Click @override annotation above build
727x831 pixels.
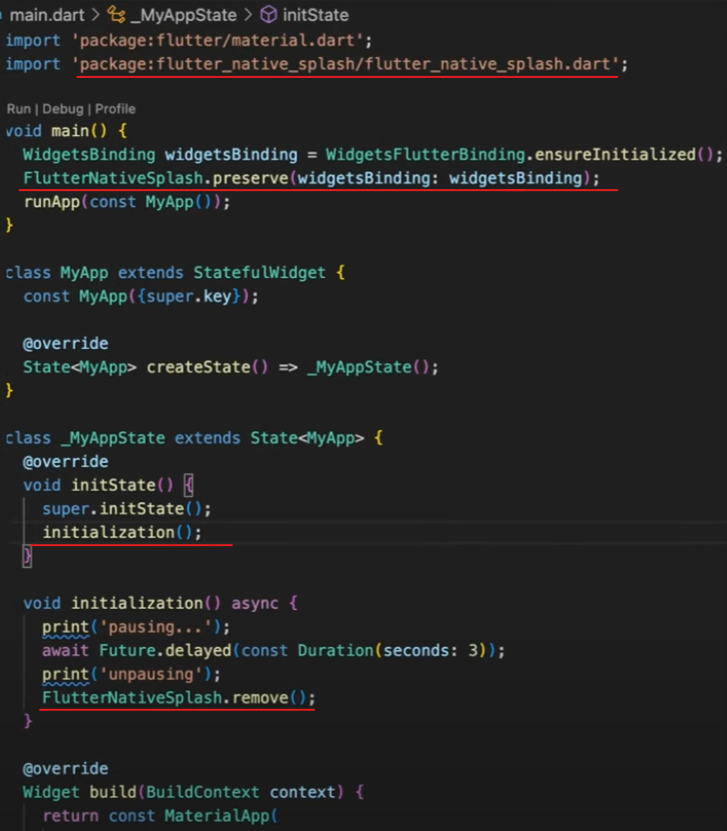click(66, 768)
